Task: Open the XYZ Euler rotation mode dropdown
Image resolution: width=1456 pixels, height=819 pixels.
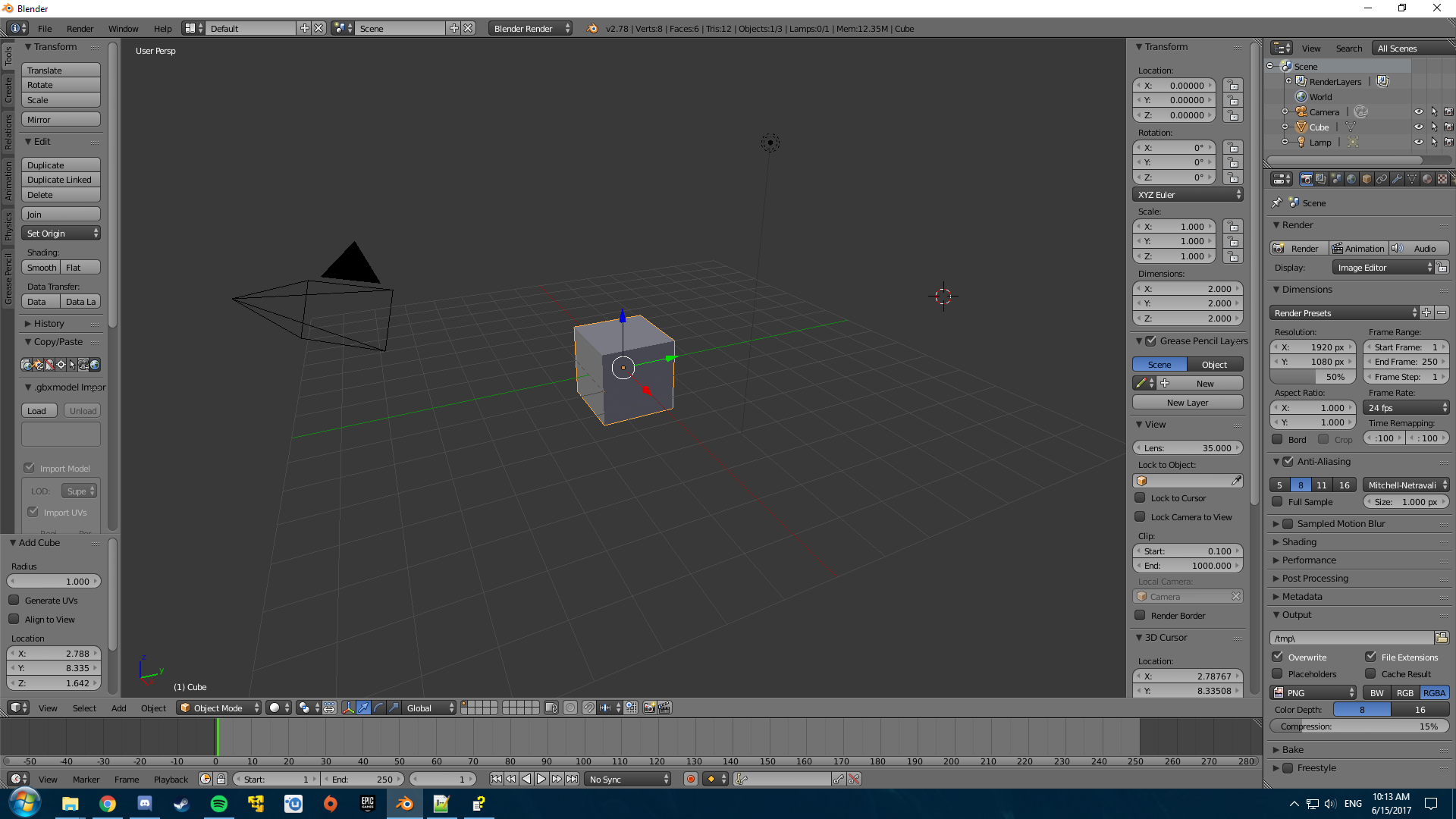Action: (1188, 195)
